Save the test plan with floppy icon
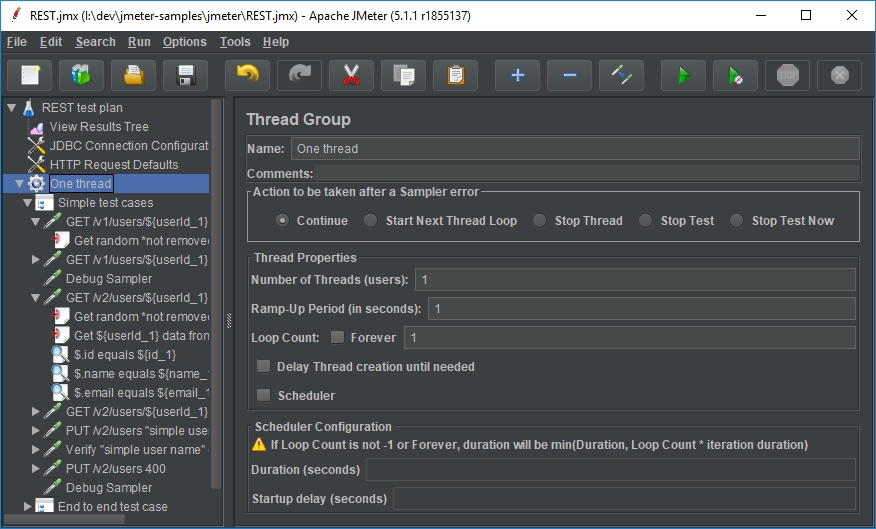Viewport: 876px width, 529px height. [x=185, y=75]
